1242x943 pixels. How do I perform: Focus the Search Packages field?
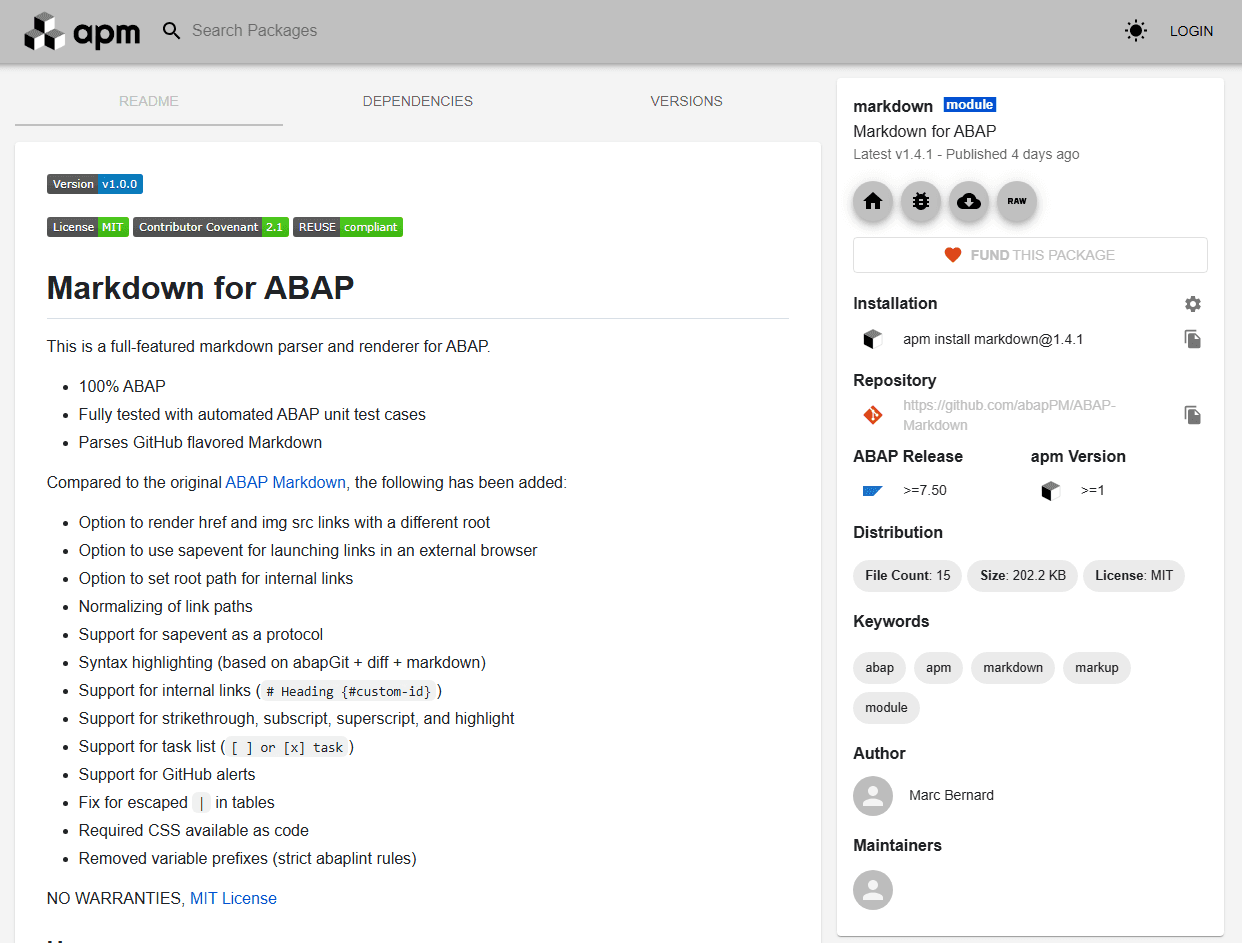point(254,31)
